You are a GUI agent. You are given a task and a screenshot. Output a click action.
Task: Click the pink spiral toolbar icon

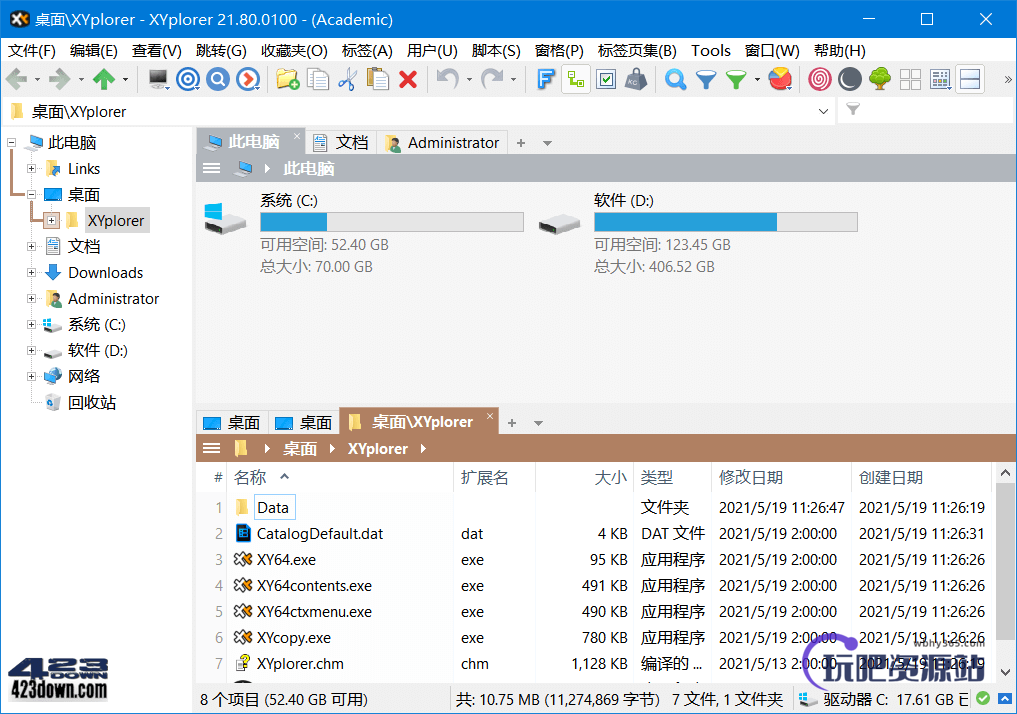pos(820,80)
